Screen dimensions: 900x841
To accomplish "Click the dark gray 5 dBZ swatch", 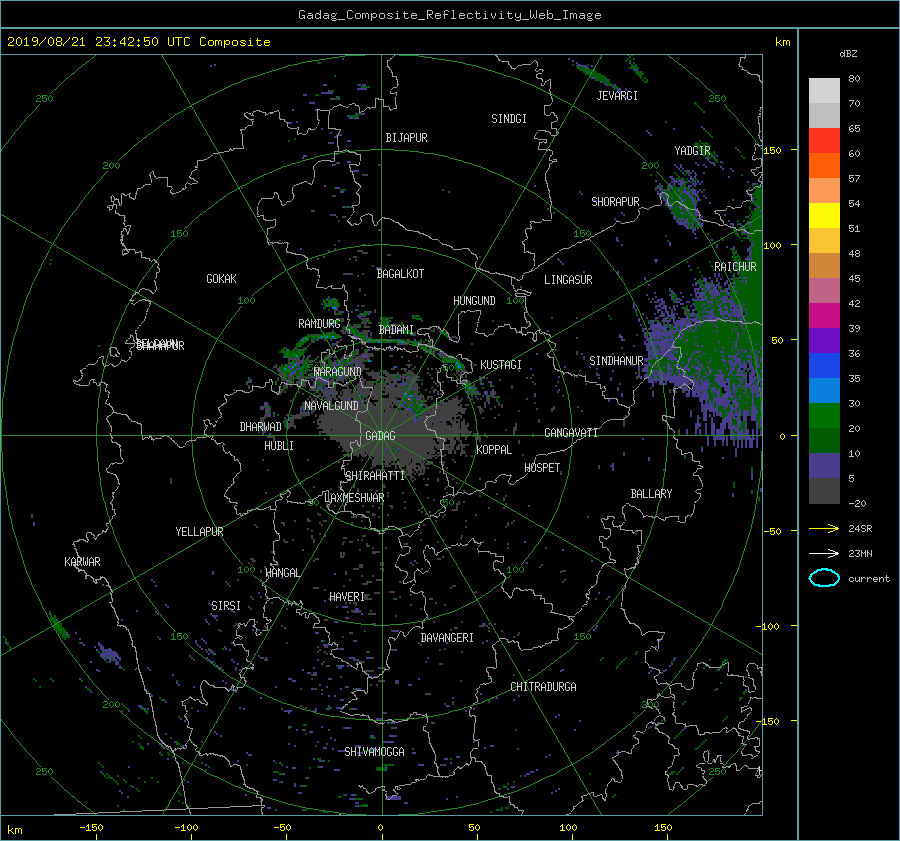I will (824, 490).
